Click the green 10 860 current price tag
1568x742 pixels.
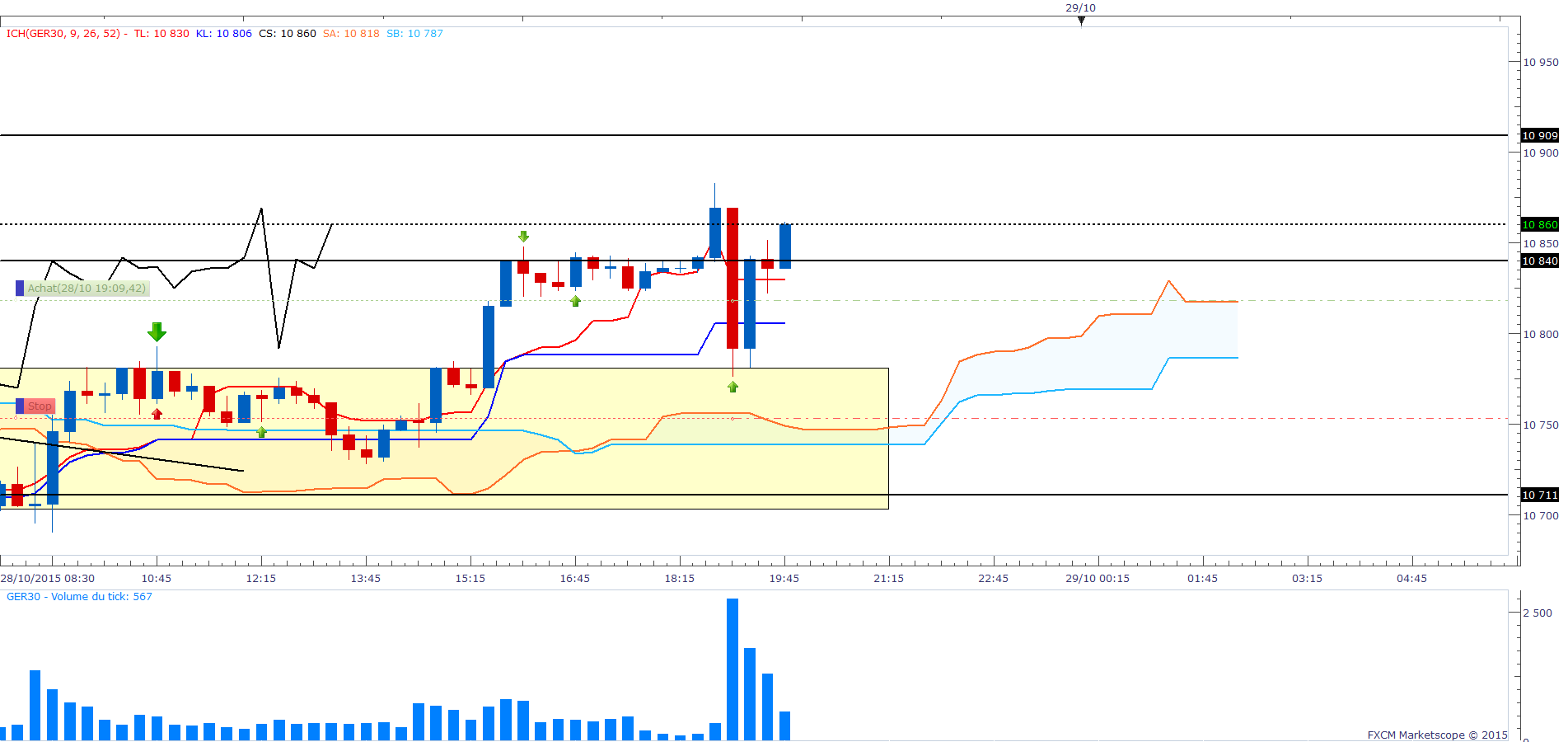(x=1539, y=224)
